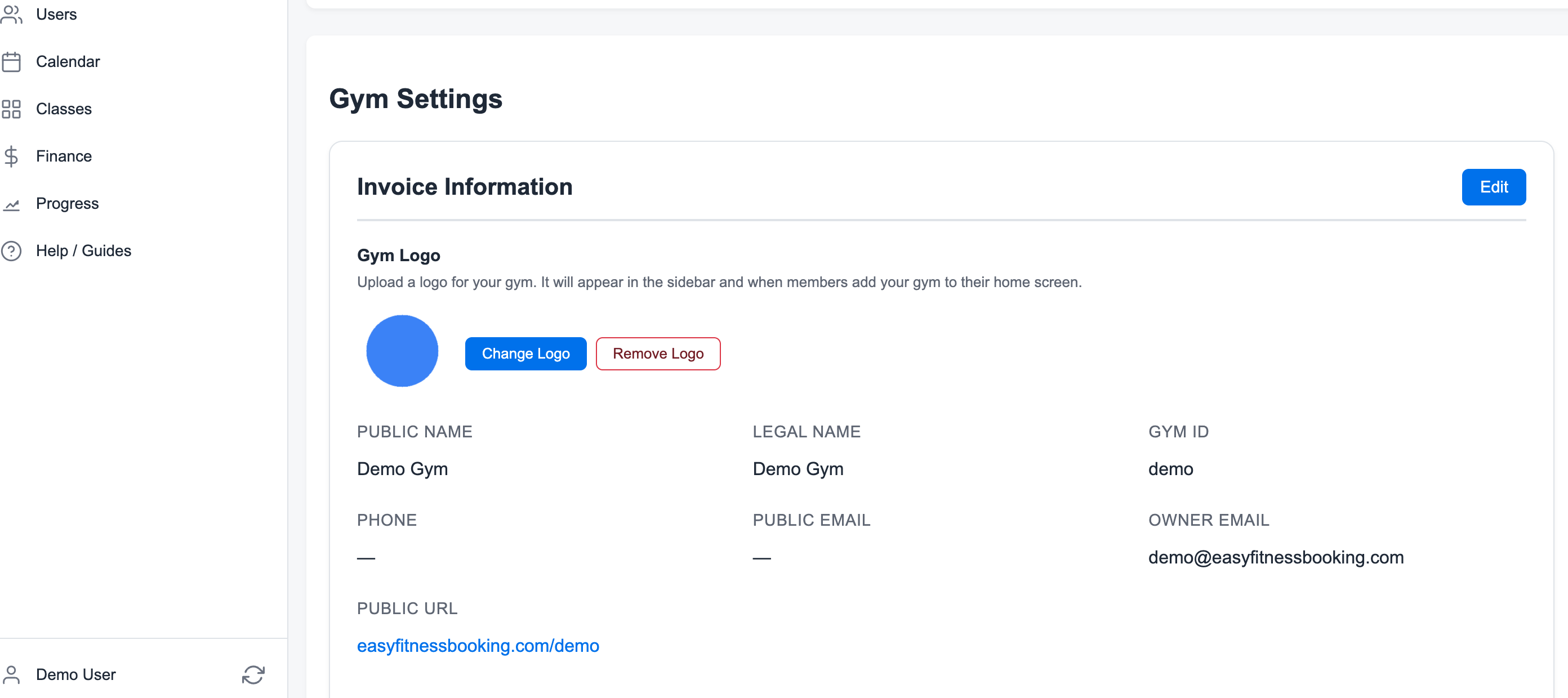Click the Demo User person icon

[11, 674]
